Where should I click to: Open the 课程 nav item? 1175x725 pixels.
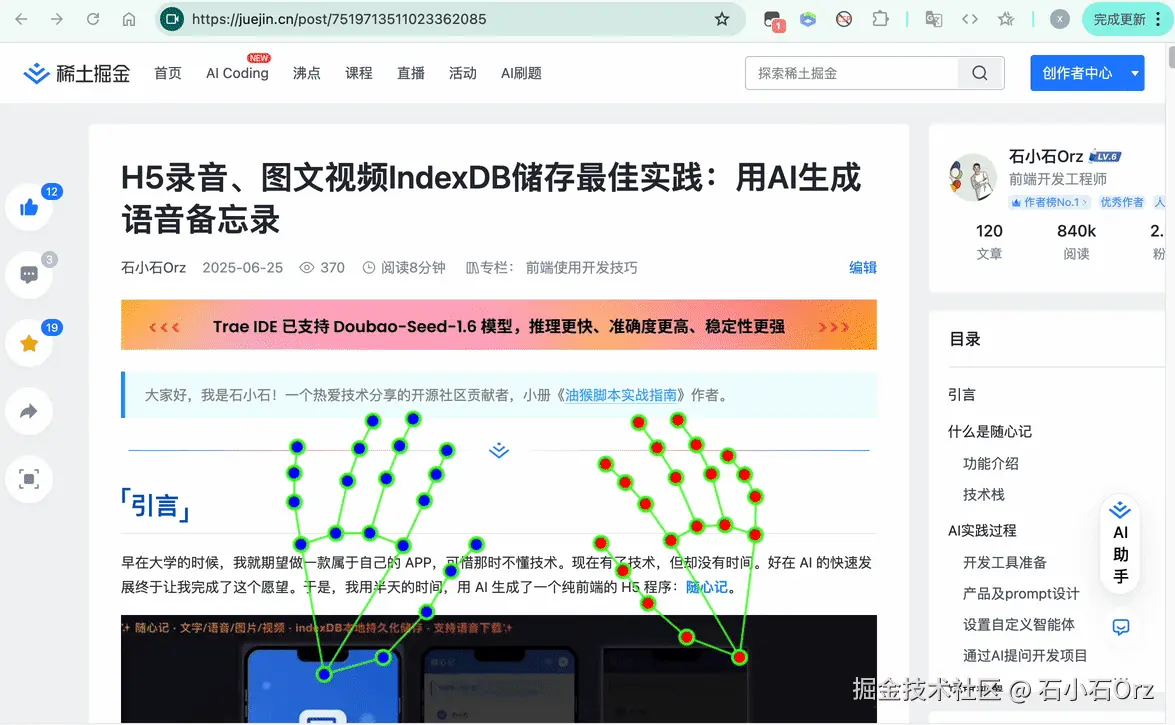(x=358, y=73)
